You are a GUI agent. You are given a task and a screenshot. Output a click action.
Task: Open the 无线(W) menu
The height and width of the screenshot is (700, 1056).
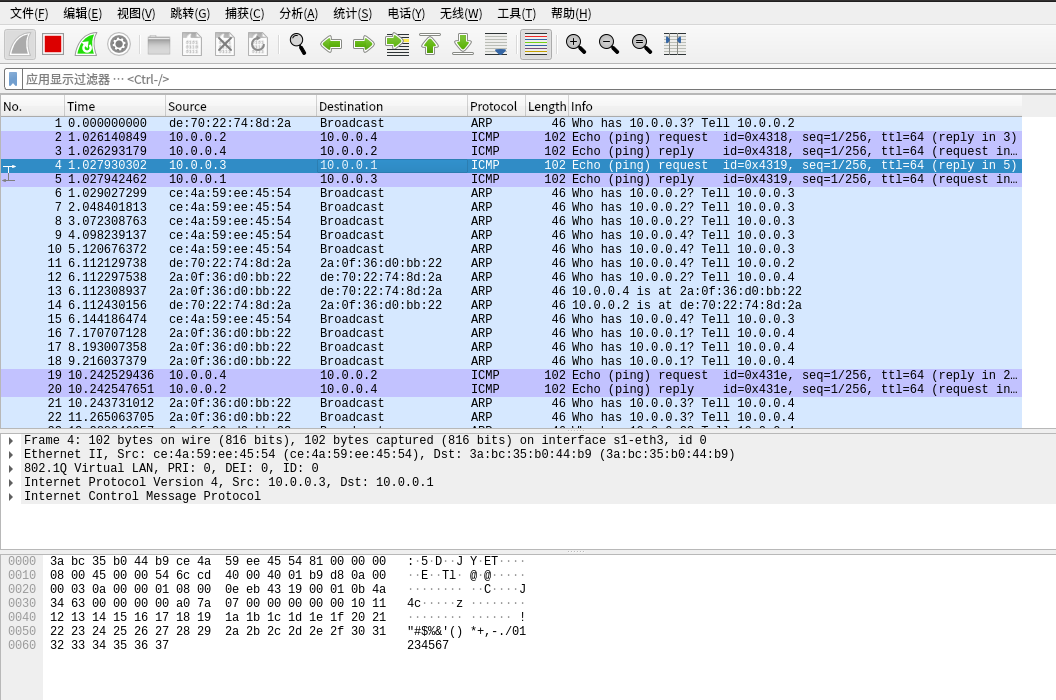pyautogui.click(x=461, y=13)
